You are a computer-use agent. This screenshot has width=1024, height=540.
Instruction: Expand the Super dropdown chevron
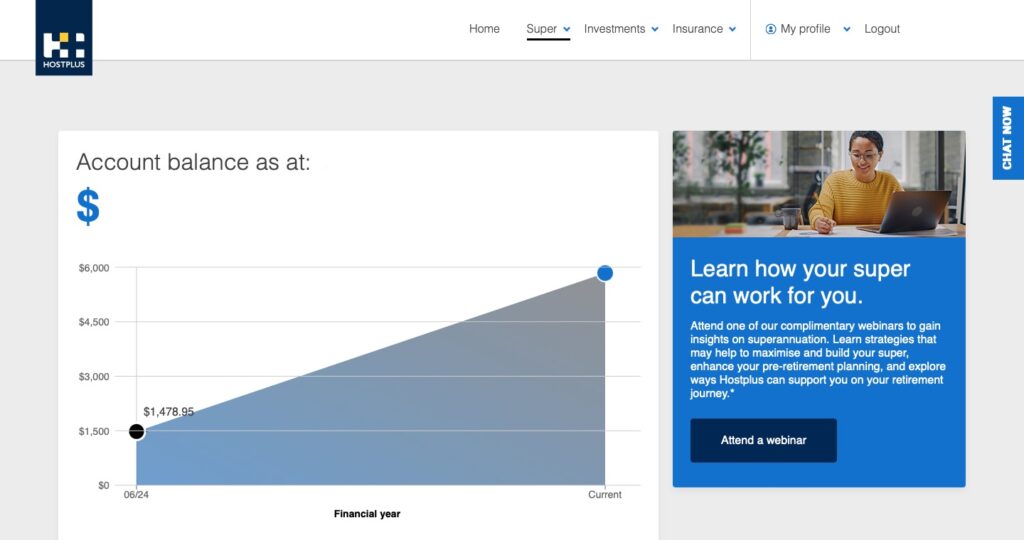click(567, 29)
